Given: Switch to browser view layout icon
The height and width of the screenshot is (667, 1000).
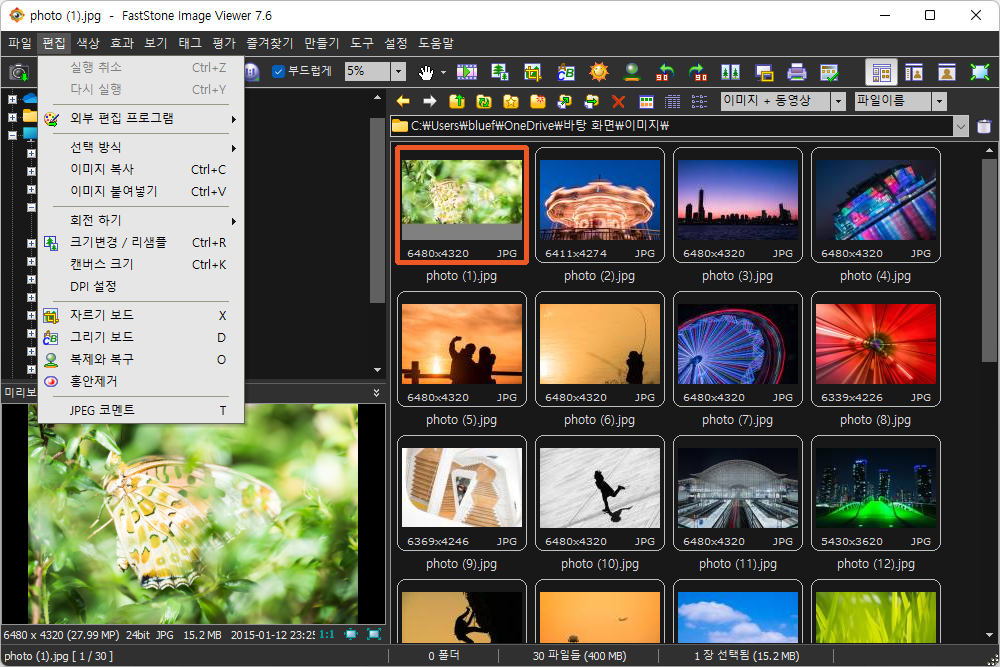Looking at the screenshot, I should 881,72.
